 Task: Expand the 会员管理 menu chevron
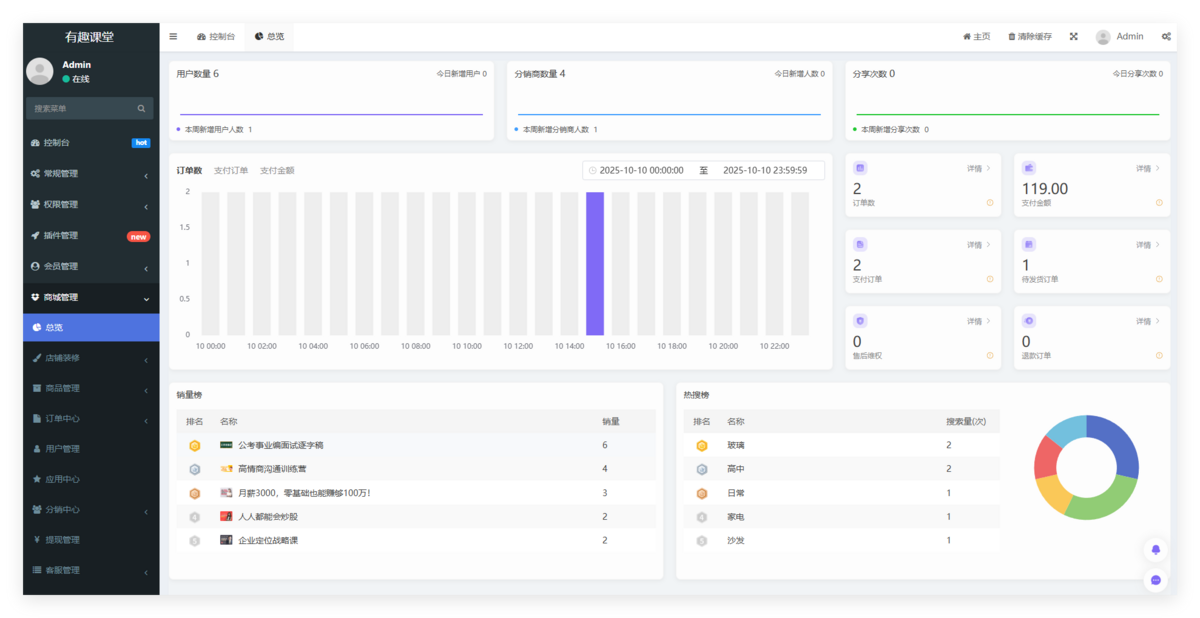click(x=146, y=268)
